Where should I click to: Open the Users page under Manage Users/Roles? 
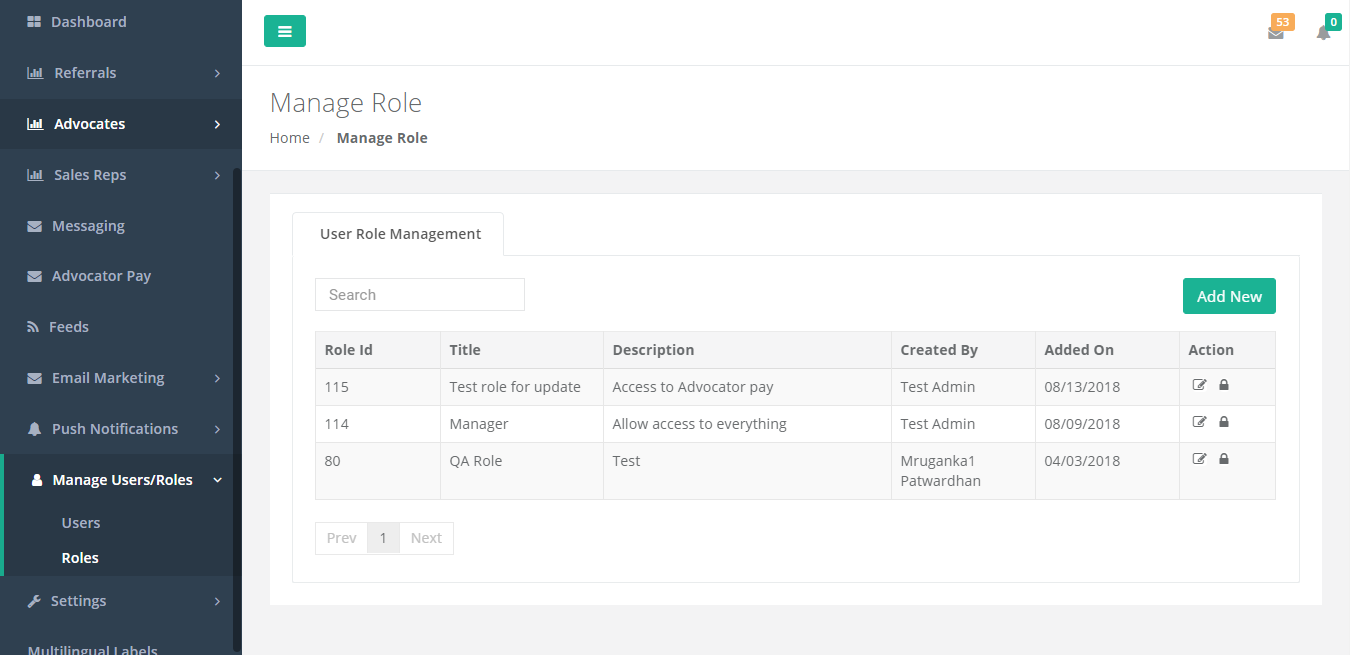[x=80, y=522]
